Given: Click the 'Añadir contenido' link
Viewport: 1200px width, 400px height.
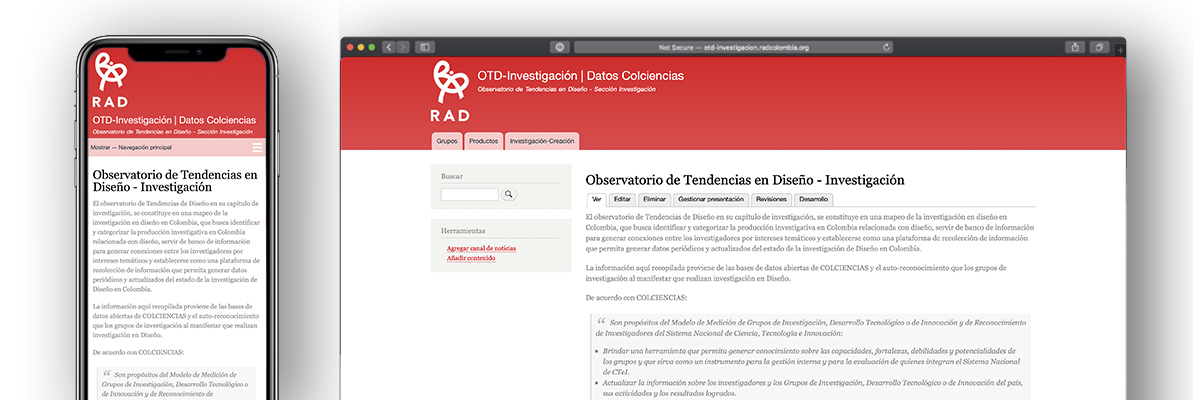Looking at the screenshot, I should coord(470,258).
